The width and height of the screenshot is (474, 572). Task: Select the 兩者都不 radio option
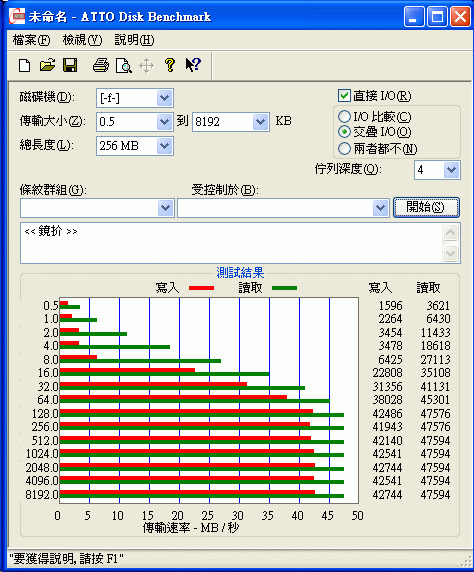pos(344,148)
